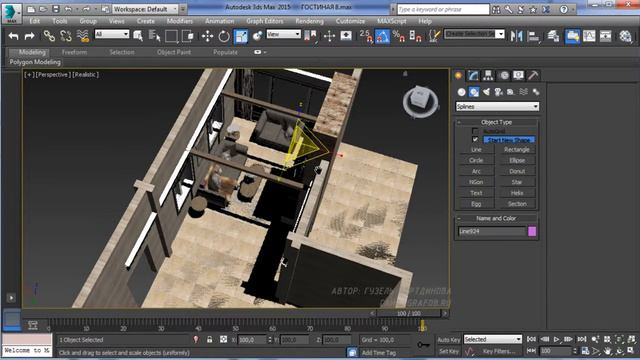Click the Donut spline button
The image size is (640, 360).
tap(517, 171)
